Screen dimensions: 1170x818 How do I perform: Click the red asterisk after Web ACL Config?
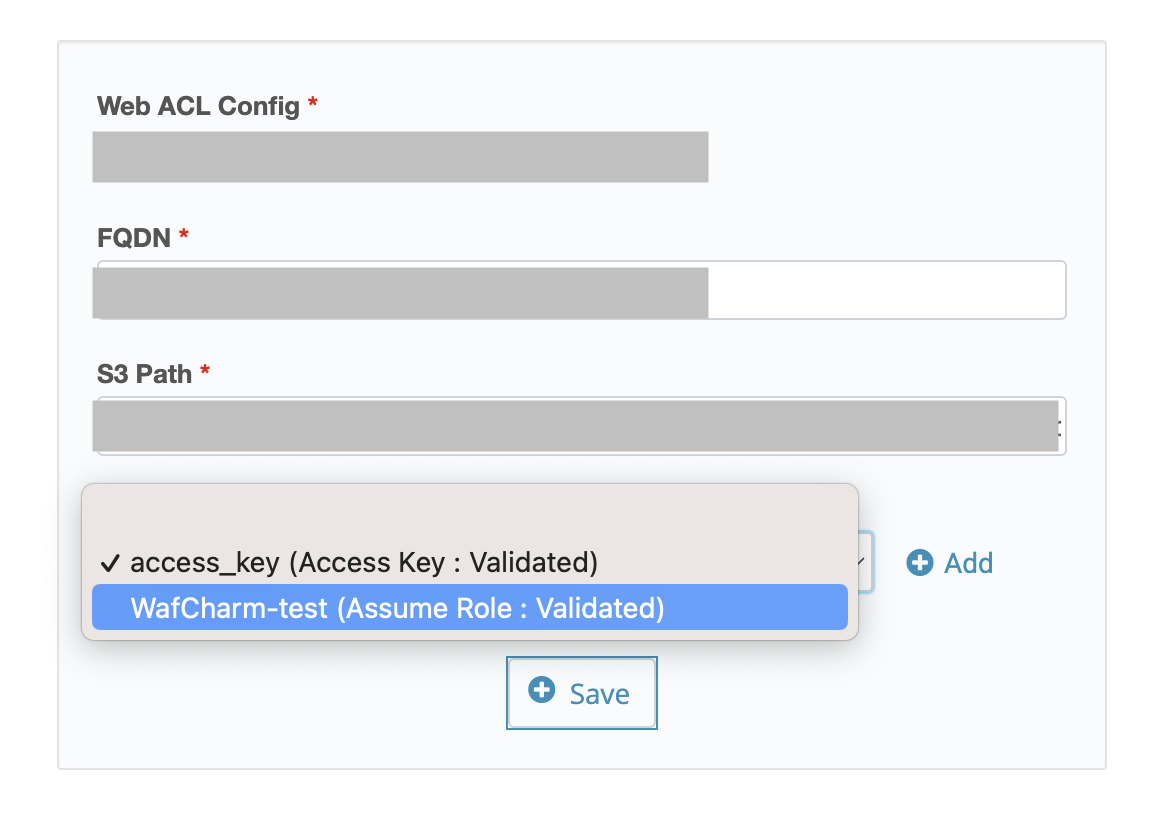pos(313,102)
